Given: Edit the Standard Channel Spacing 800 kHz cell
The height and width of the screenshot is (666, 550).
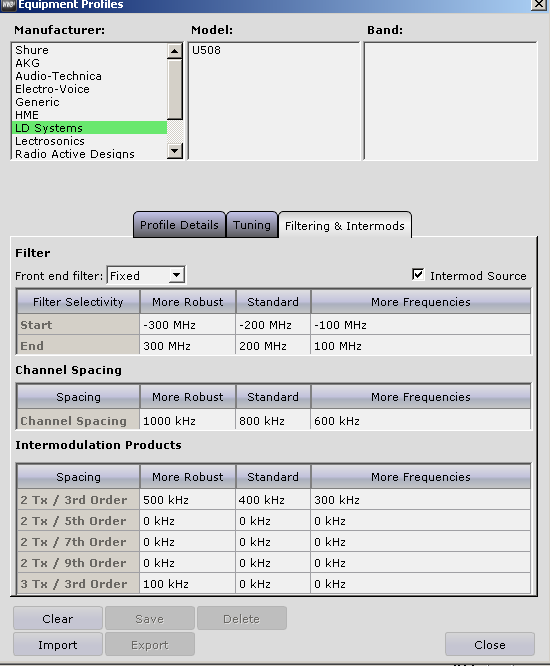Looking at the screenshot, I should (273, 420).
